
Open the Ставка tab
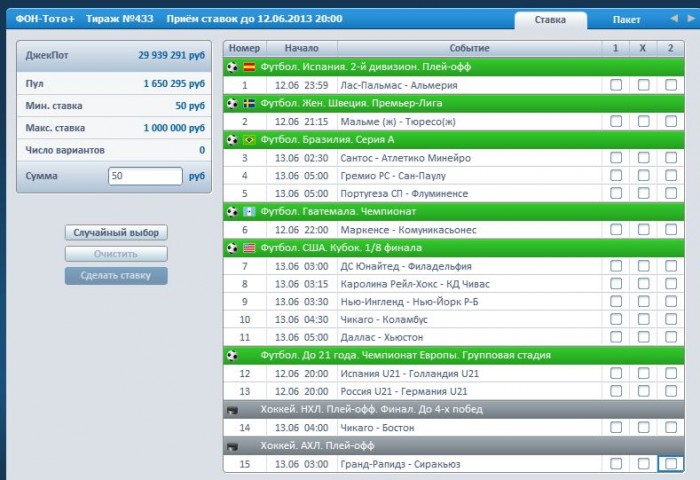pos(550,20)
